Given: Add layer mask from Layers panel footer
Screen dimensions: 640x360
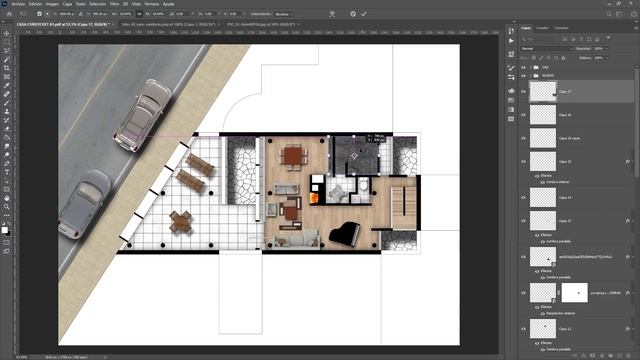Looking at the screenshot, I should coord(593,356).
